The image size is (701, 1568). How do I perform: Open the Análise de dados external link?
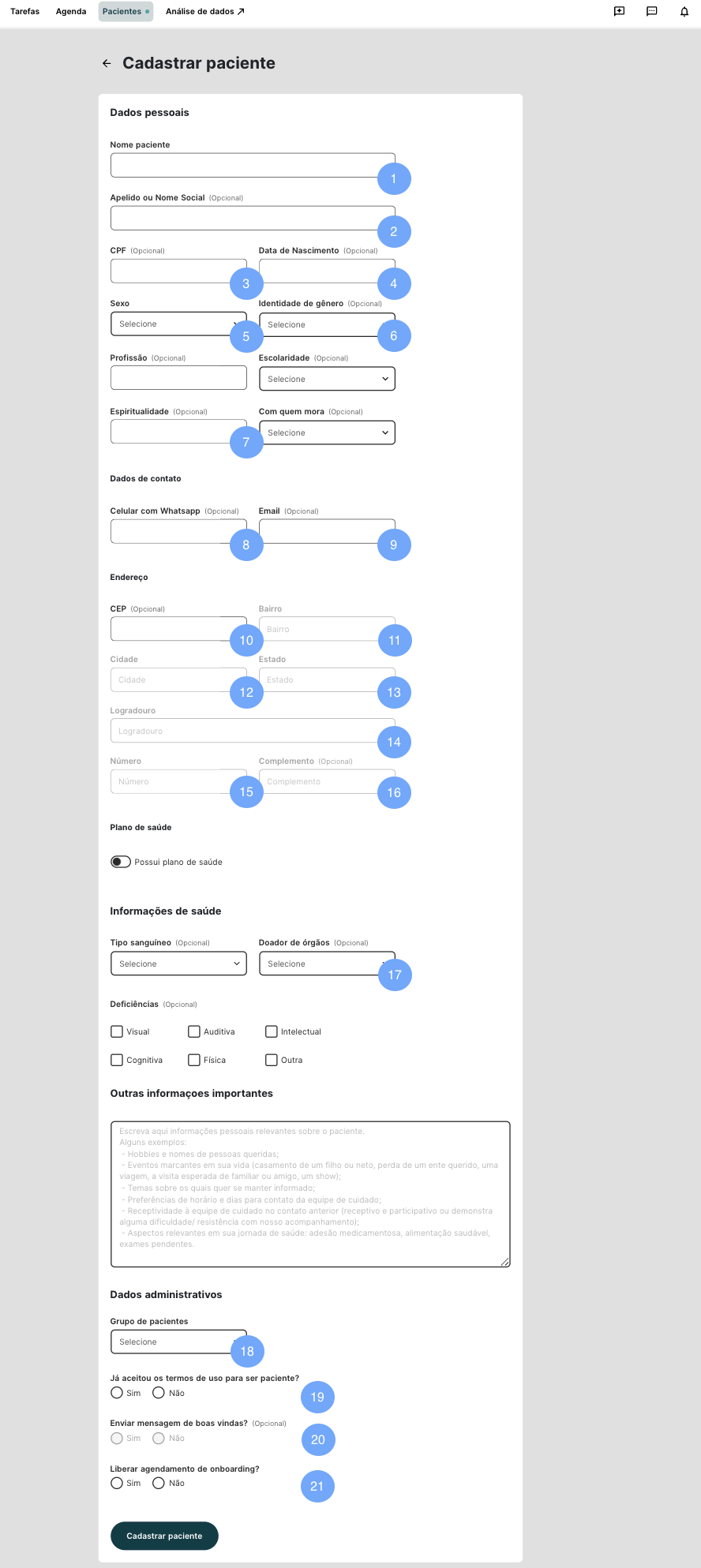click(x=204, y=12)
